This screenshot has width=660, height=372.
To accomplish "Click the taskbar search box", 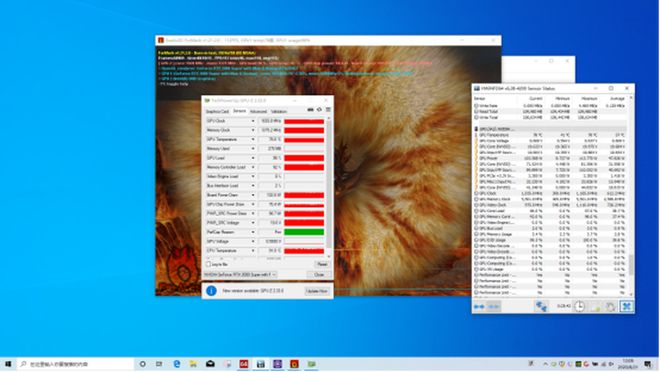I will pyautogui.click(x=76, y=364).
